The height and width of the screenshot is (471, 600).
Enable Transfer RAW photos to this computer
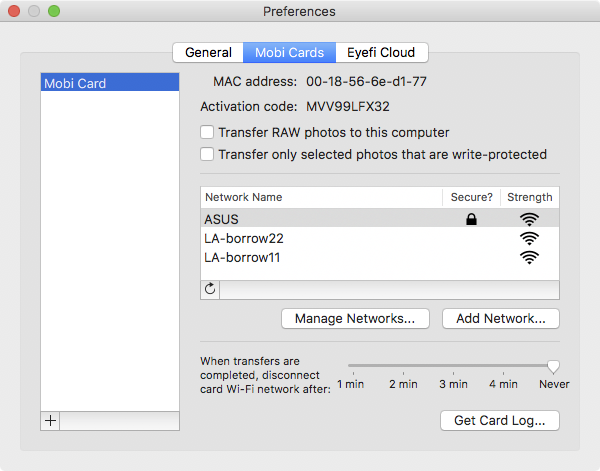coord(208,132)
